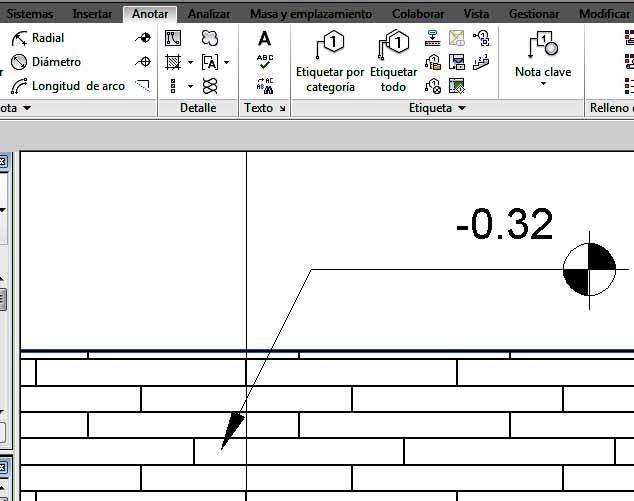Expand the Nota clave dropdown
Image resolution: width=634 pixels, height=501 pixels.
point(543,84)
